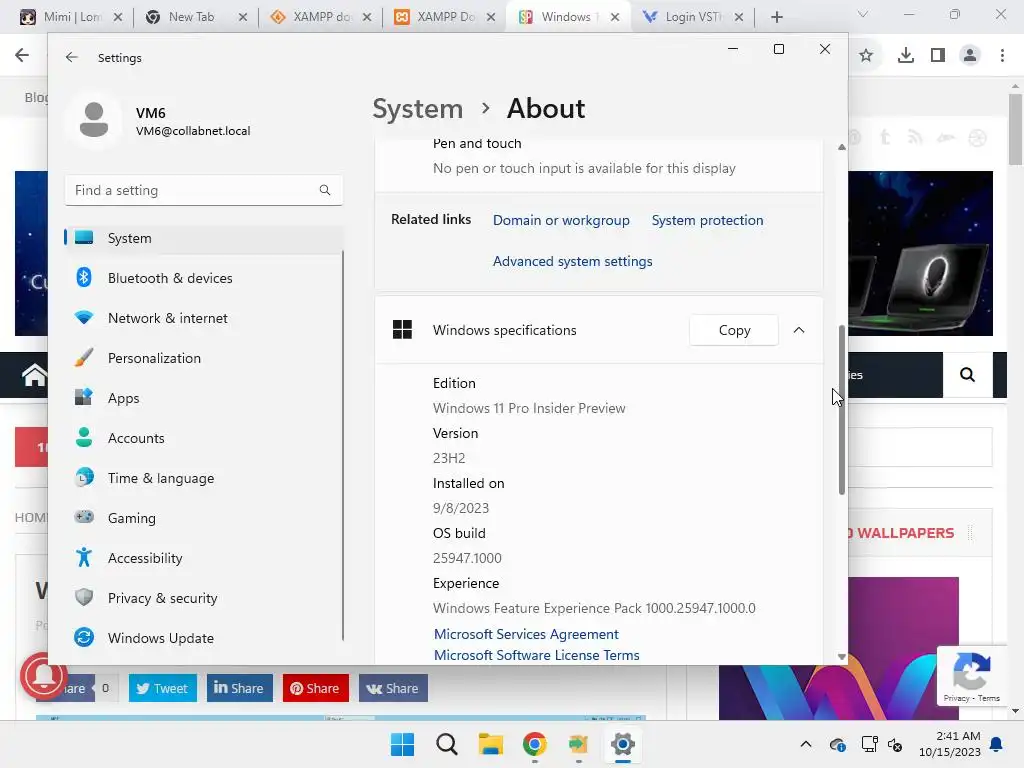This screenshot has height=768, width=1024.
Task: Click the VK Share button
Action: (x=392, y=688)
